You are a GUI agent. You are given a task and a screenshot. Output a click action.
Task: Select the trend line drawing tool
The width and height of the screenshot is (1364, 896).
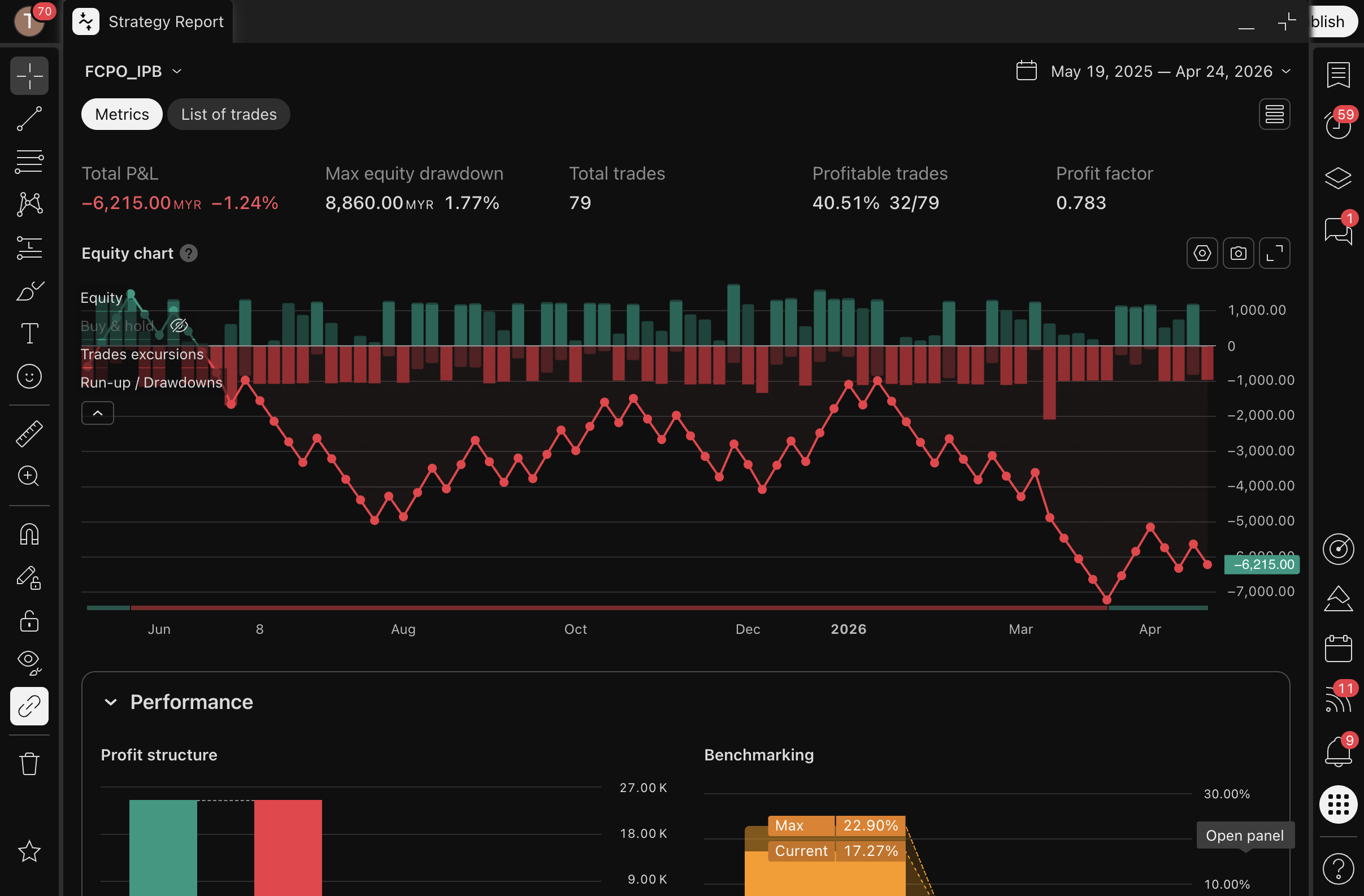[29, 119]
